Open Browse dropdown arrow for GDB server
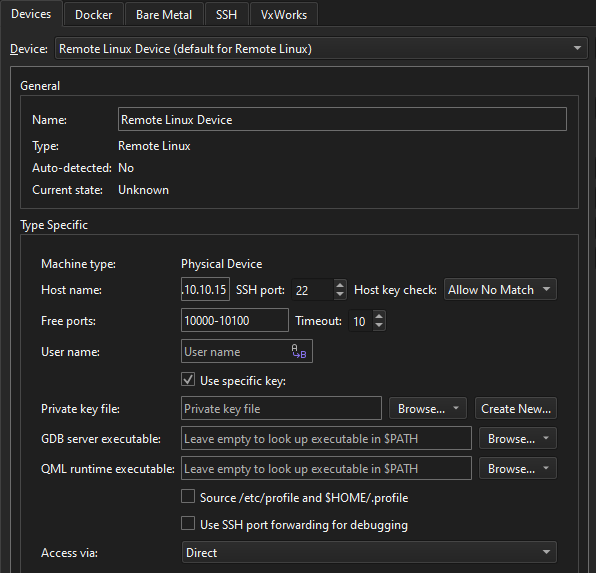Screen dimensions: 596x573 pos(546,438)
